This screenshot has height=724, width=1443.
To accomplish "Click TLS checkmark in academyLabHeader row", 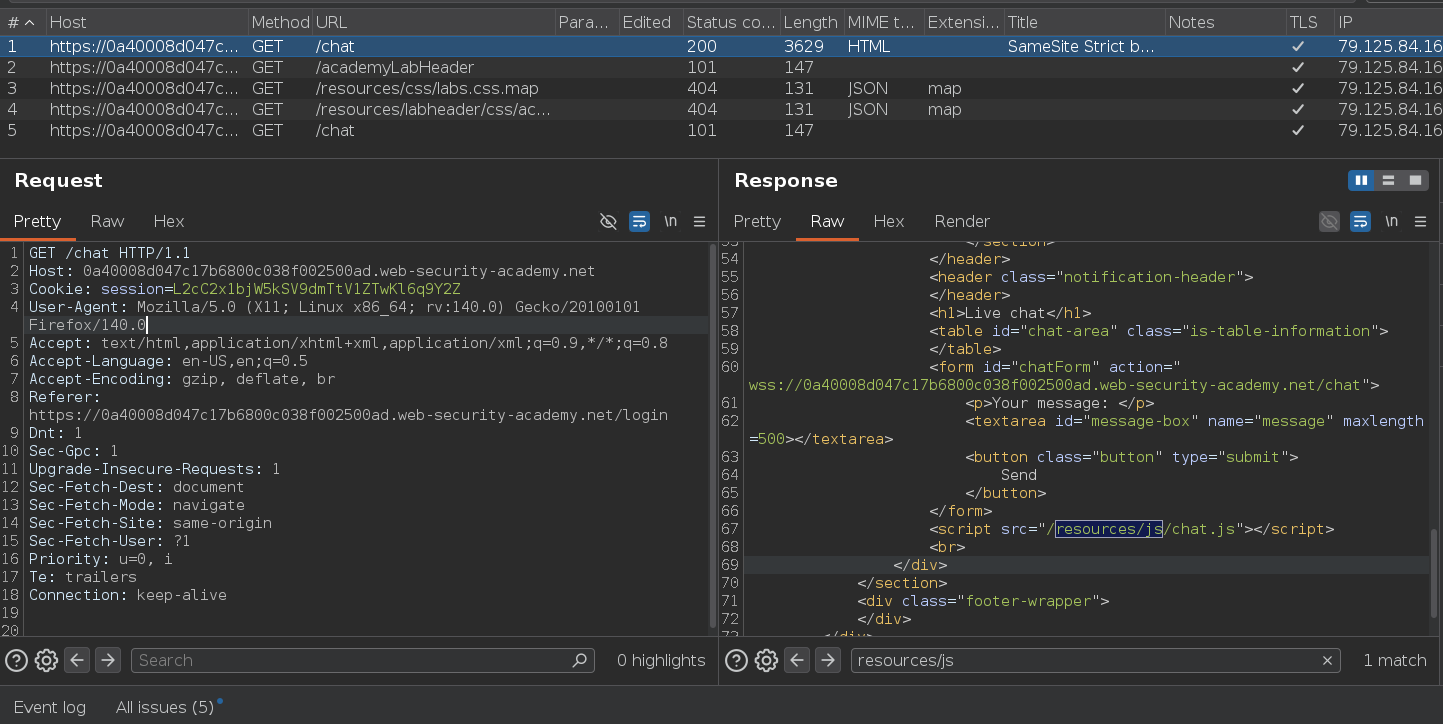I will coord(1298,67).
